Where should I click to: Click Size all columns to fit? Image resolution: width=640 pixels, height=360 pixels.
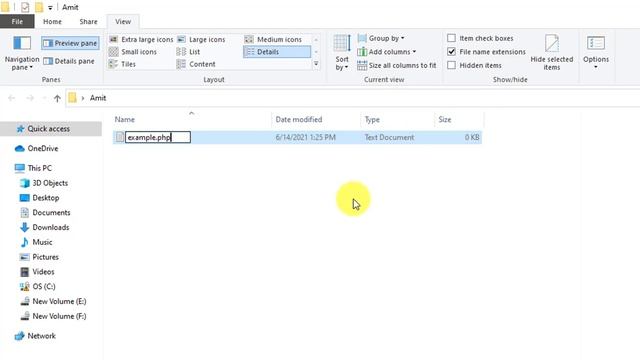[x=397, y=65]
